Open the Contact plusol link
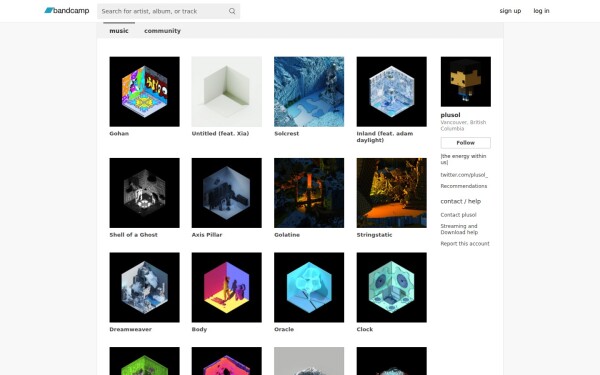The image size is (600, 375). click(x=458, y=215)
